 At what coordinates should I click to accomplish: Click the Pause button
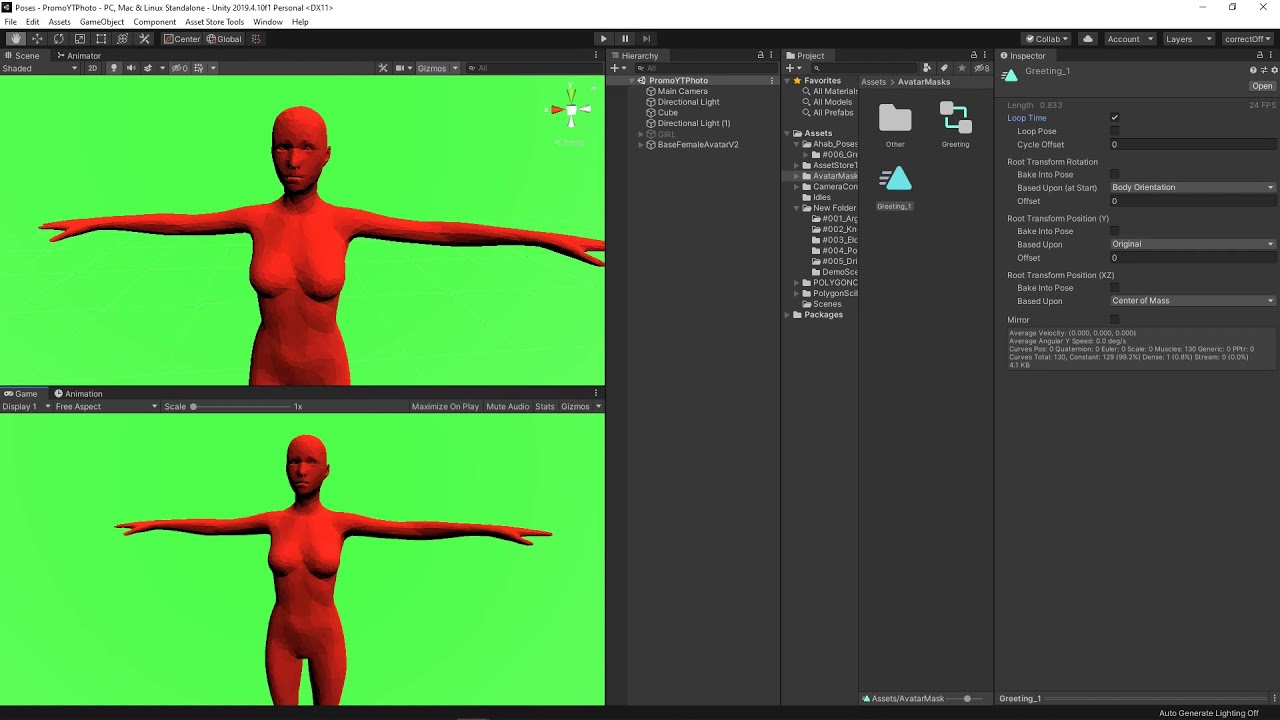[625, 39]
